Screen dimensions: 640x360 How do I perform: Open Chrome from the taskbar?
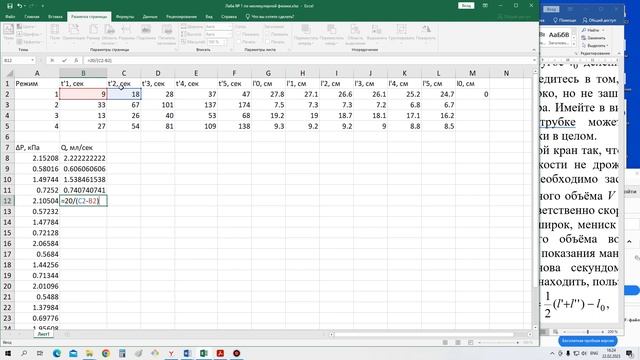pyautogui.click(x=106, y=353)
